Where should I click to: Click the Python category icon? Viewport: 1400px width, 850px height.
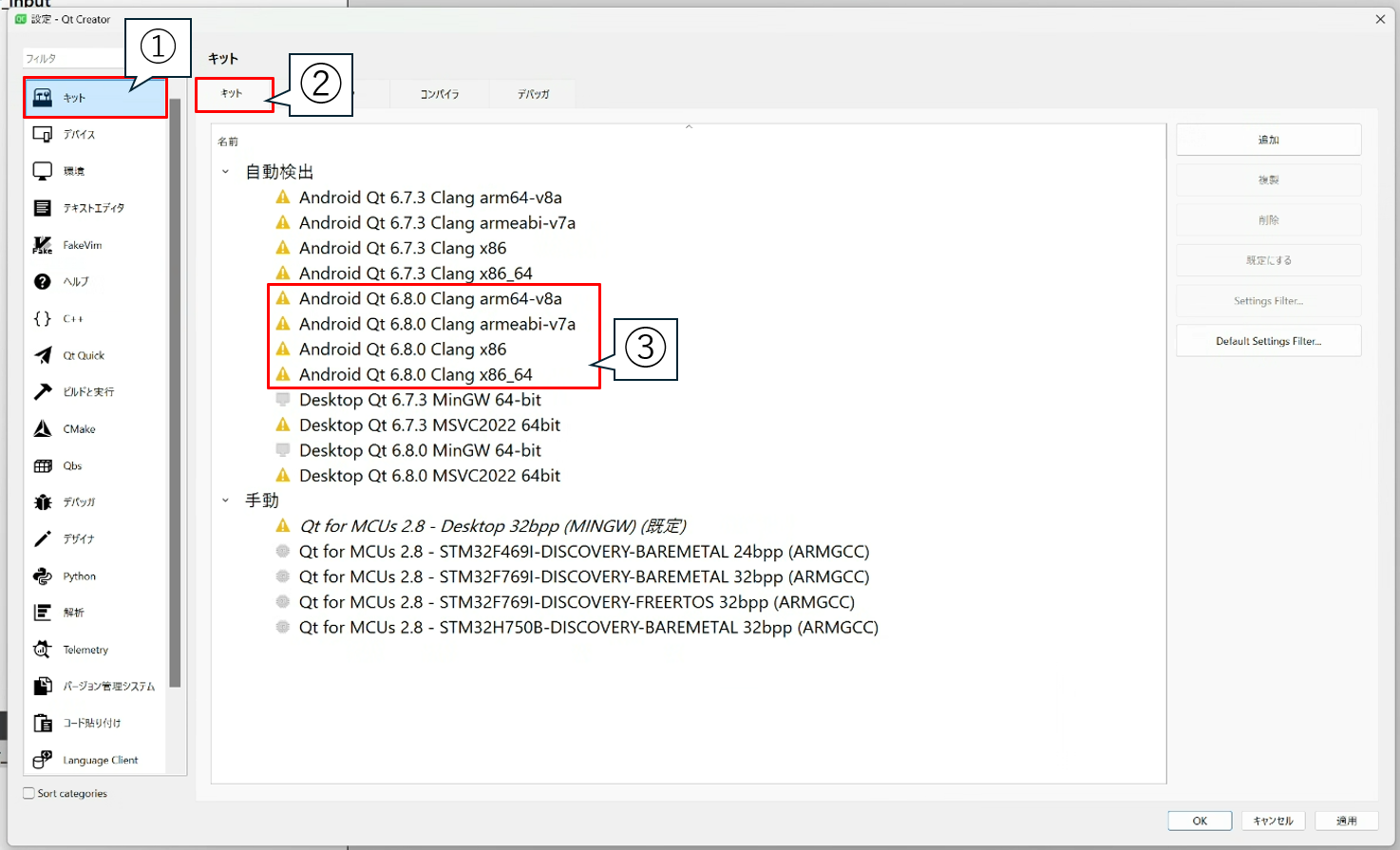click(x=43, y=576)
